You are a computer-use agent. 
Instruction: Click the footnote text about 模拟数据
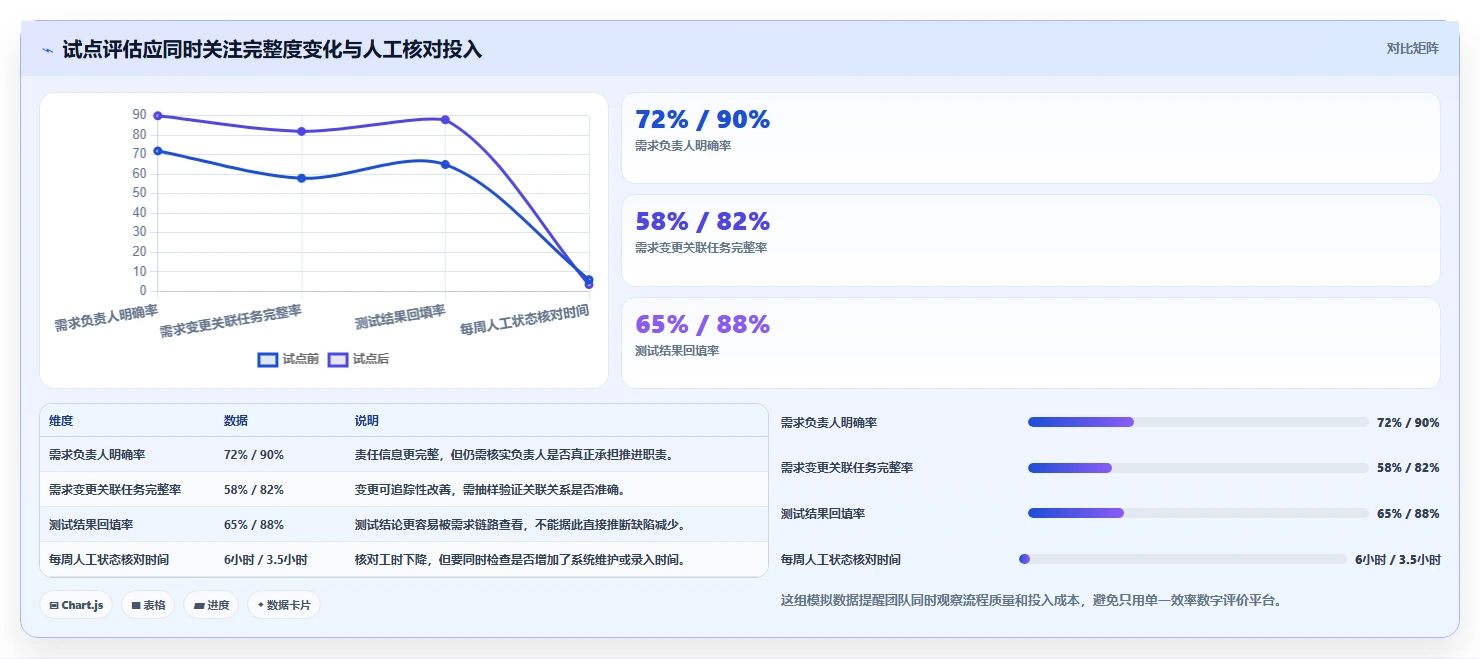1031,600
